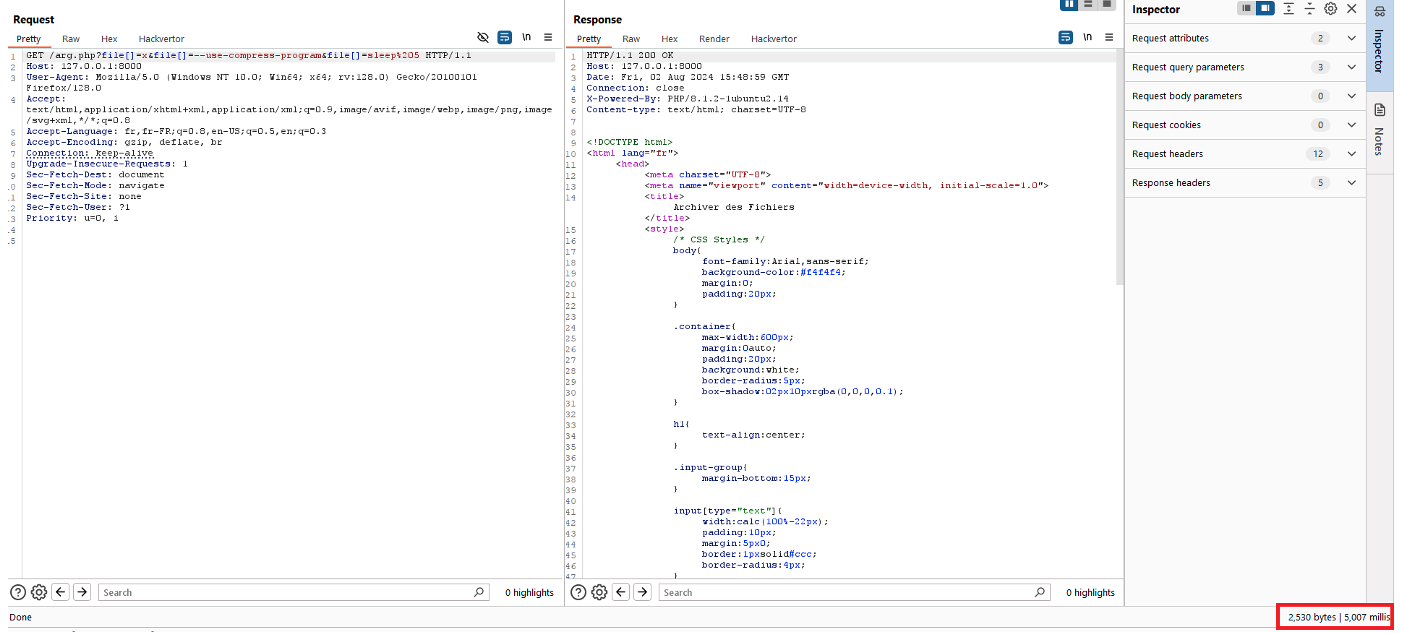This screenshot has height=633, width=1401.
Task: Open the Inspector settings gear
Action: click(1329, 9)
